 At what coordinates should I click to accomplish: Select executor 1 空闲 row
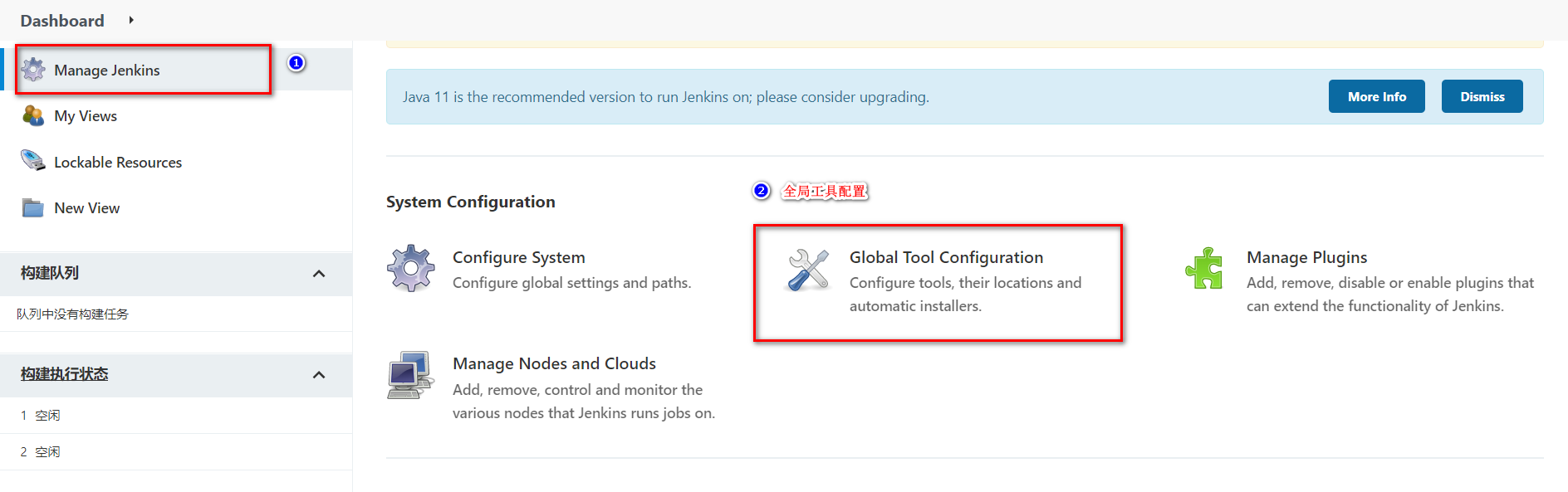tap(176, 416)
